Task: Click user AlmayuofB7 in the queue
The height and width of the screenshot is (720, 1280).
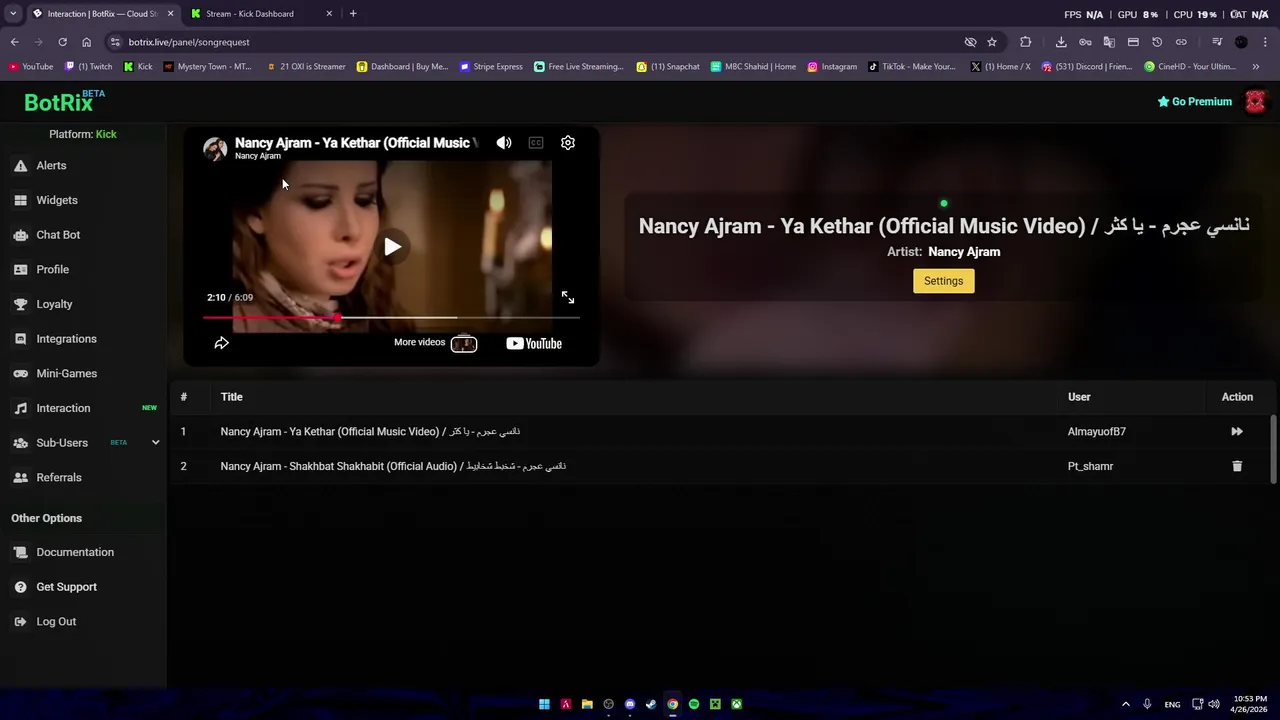Action: [1096, 432]
